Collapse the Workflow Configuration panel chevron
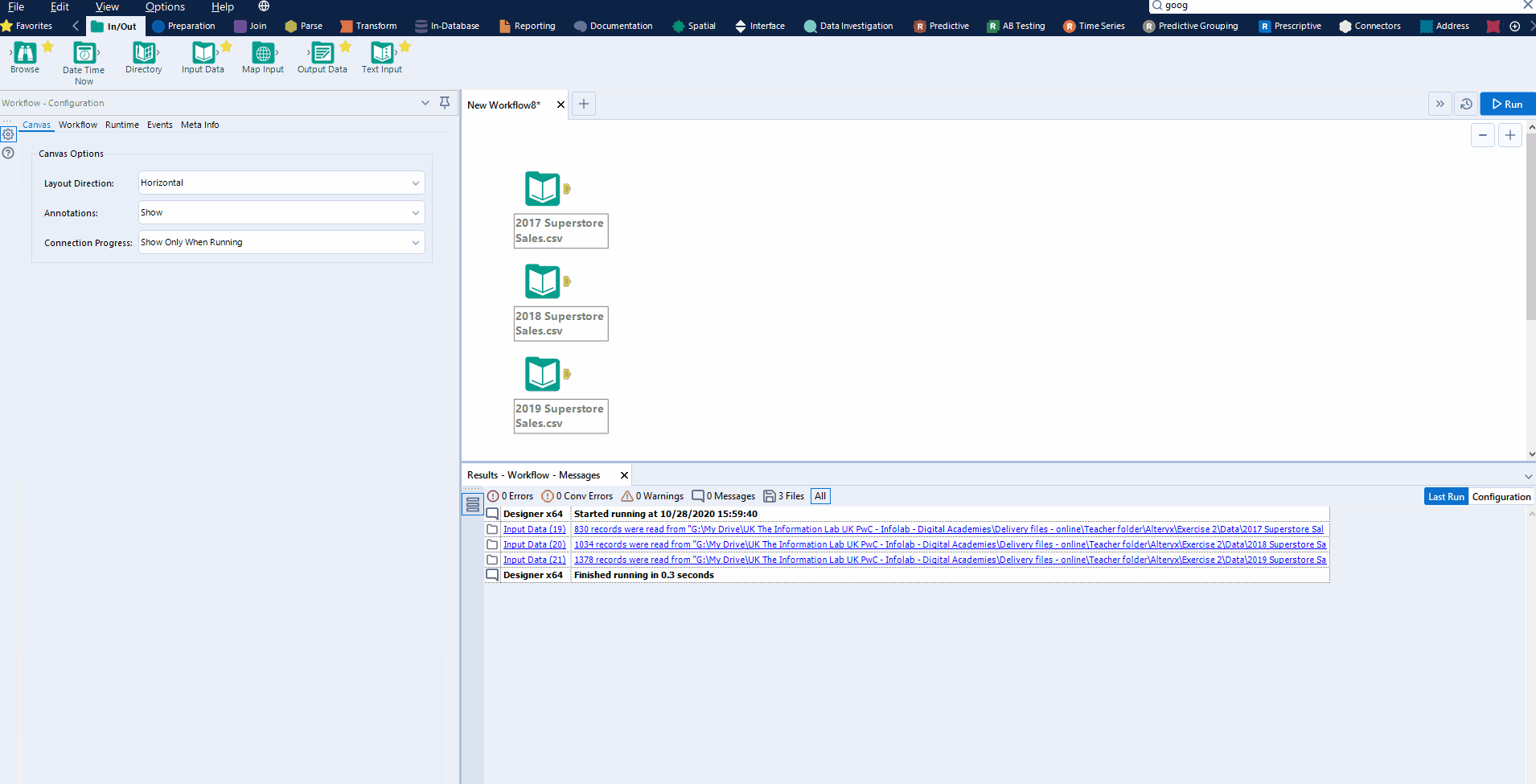The image size is (1536, 784). tap(425, 103)
